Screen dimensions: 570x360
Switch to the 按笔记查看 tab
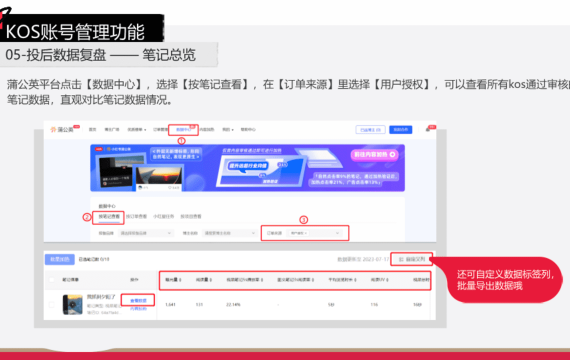tap(109, 216)
